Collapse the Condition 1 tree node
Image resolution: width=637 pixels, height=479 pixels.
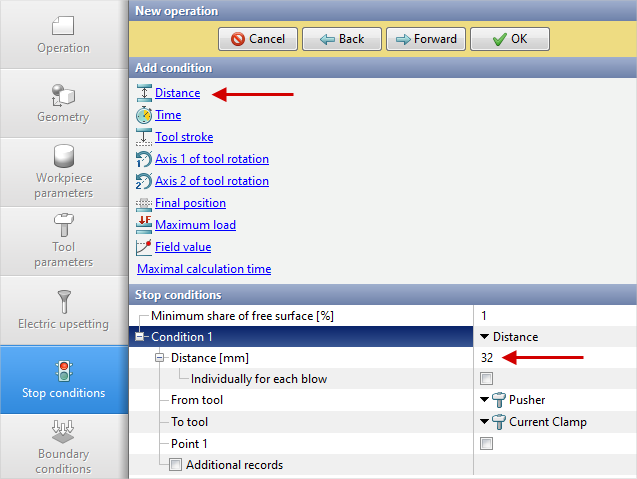(x=139, y=337)
